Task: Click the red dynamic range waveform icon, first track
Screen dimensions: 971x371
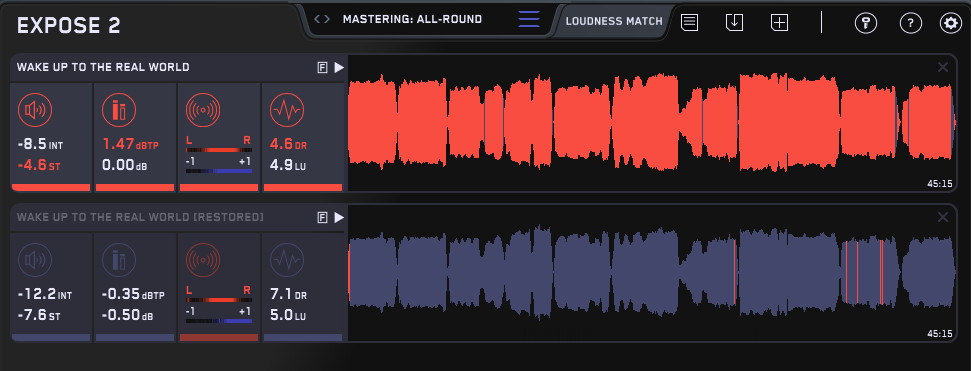Action: click(x=286, y=110)
